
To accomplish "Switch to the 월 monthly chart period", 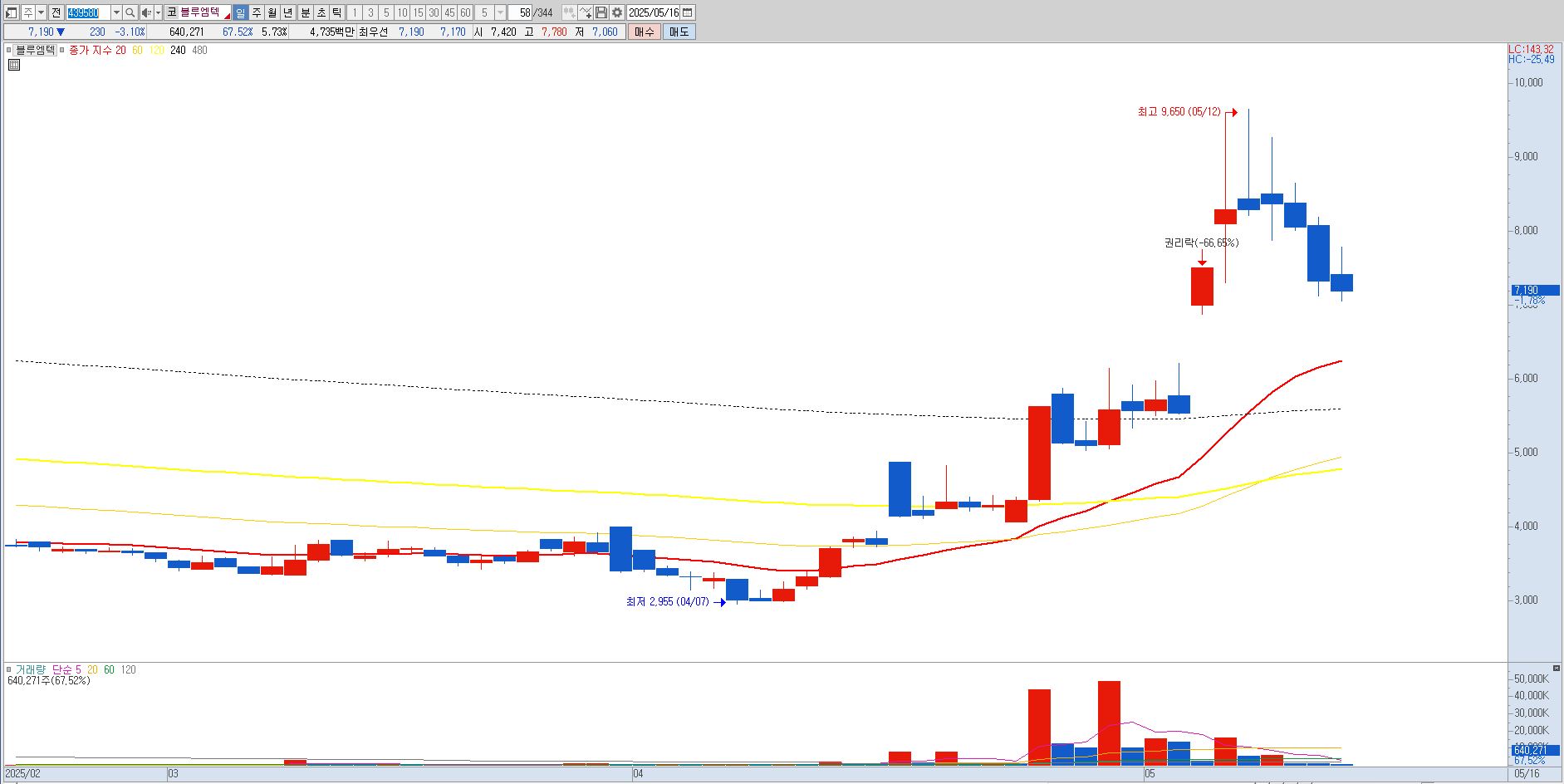I will point(272,12).
